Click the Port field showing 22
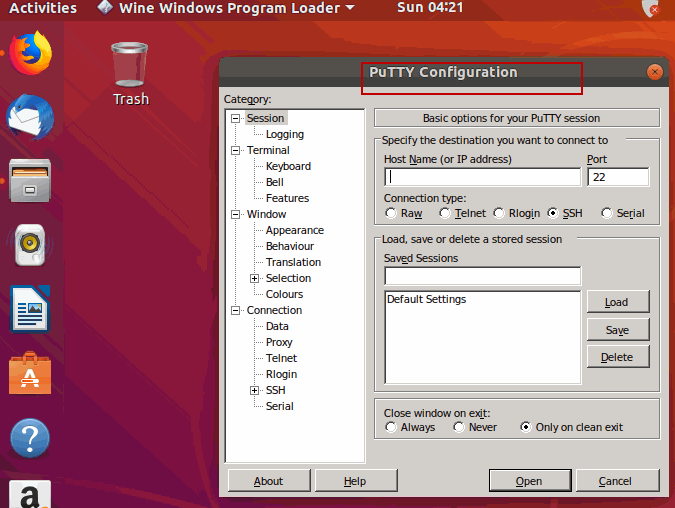 (618, 177)
